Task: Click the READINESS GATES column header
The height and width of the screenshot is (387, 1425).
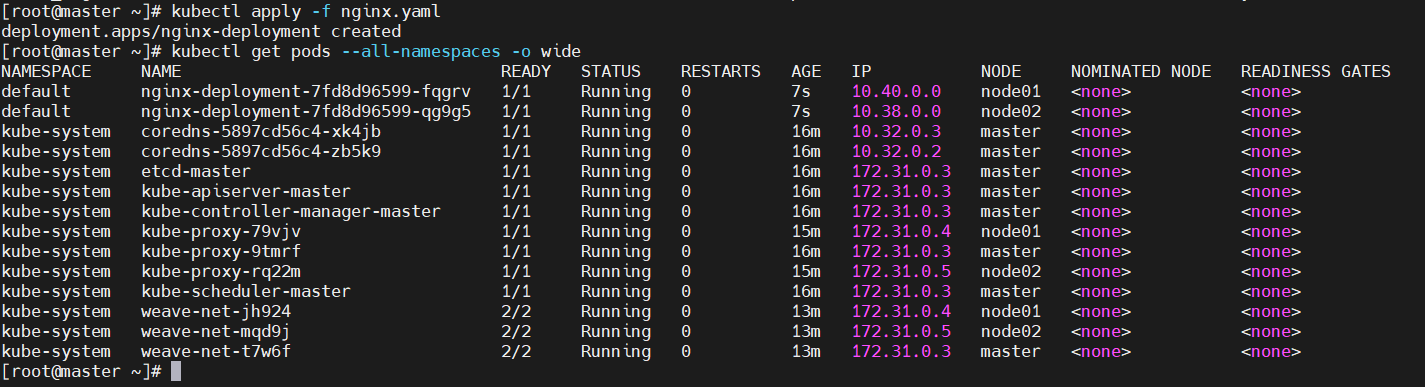Action: (1316, 71)
